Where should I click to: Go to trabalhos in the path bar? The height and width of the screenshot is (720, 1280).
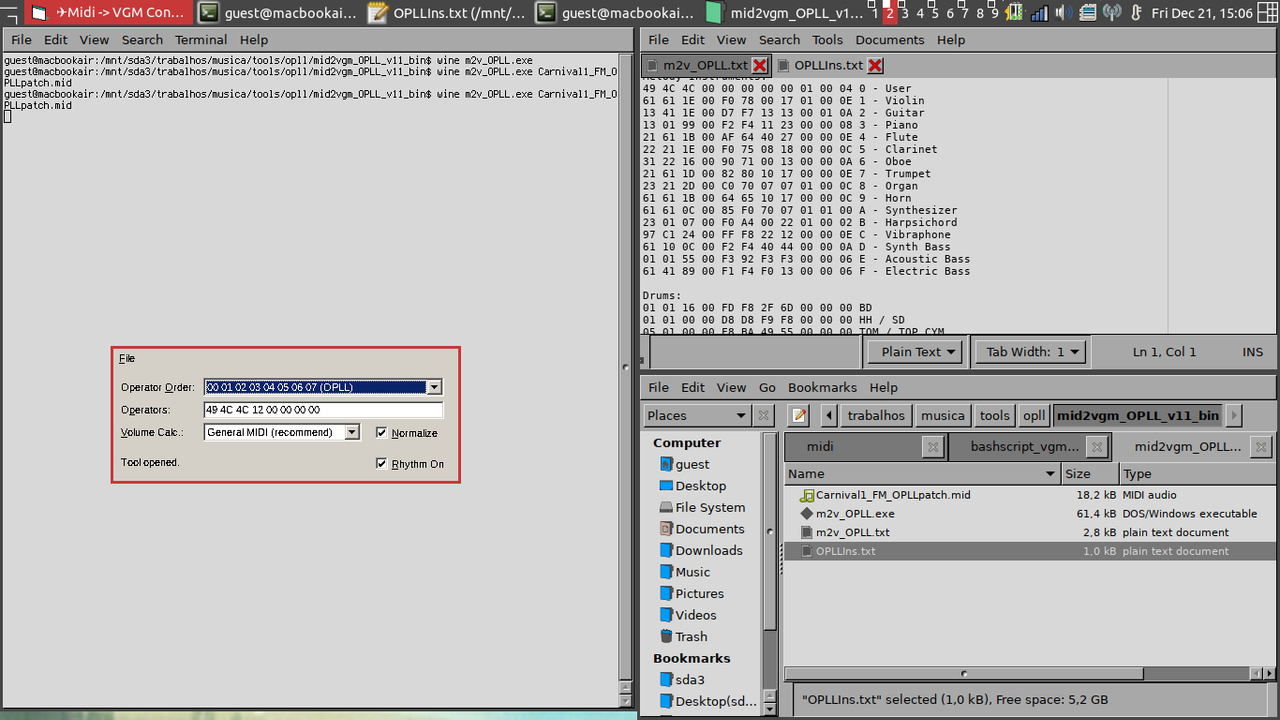pyautogui.click(x=876, y=415)
